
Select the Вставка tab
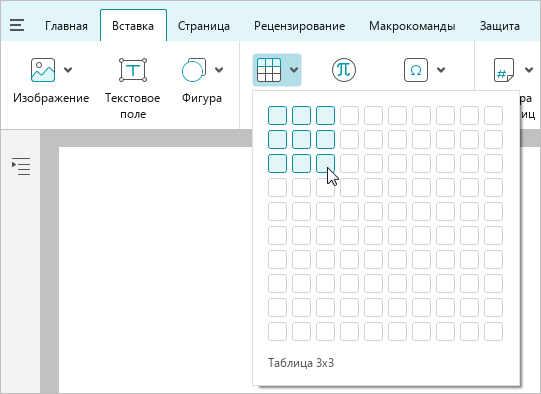133,26
